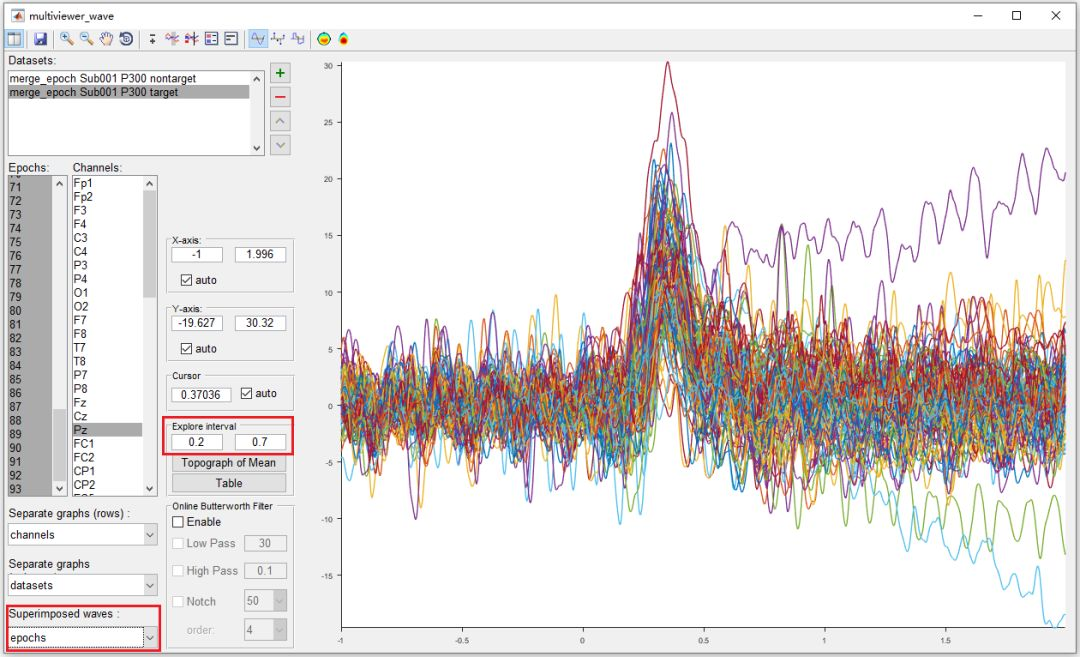Select epoch 80 in Epochs list
Viewport: 1080px width, 657px height.
30,311
